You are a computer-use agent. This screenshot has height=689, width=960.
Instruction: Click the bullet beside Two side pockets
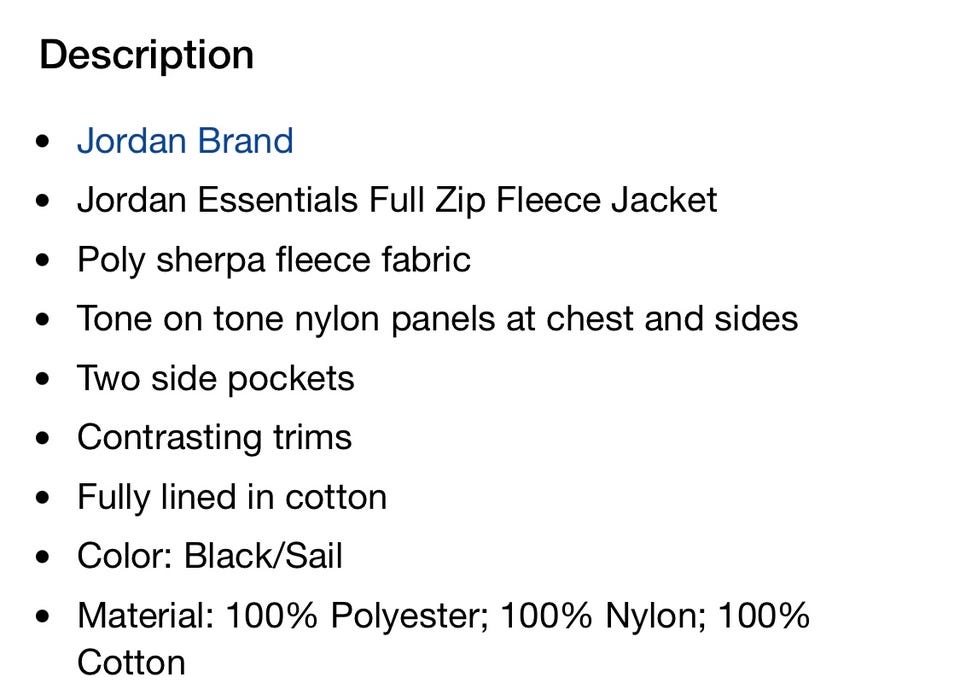(42, 378)
